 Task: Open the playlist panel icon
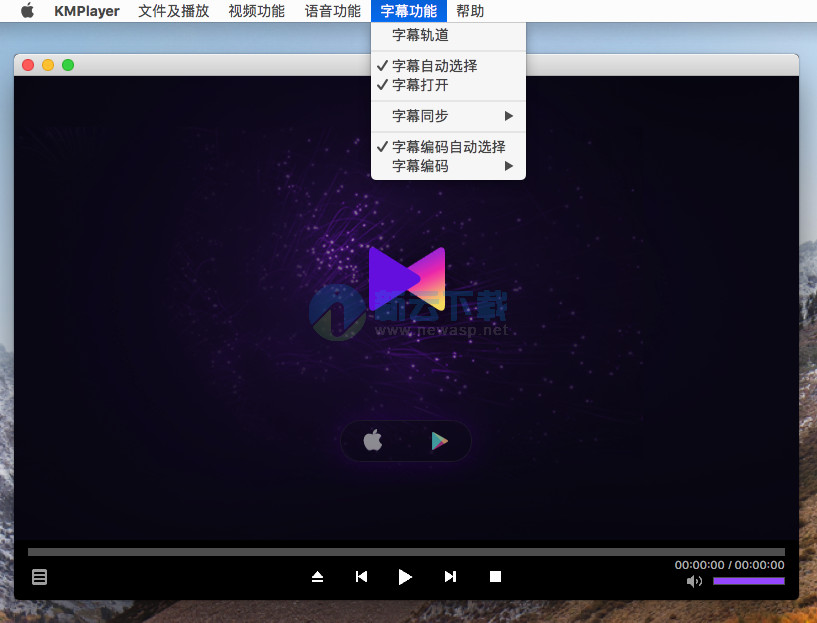coord(39,577)
